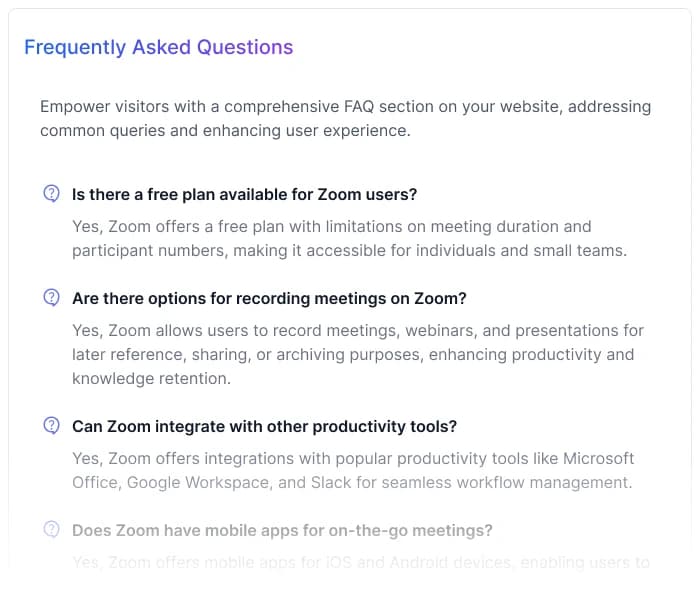Click the productivity tools integration answer text
The image size is (700, 600).
point(352,470)
